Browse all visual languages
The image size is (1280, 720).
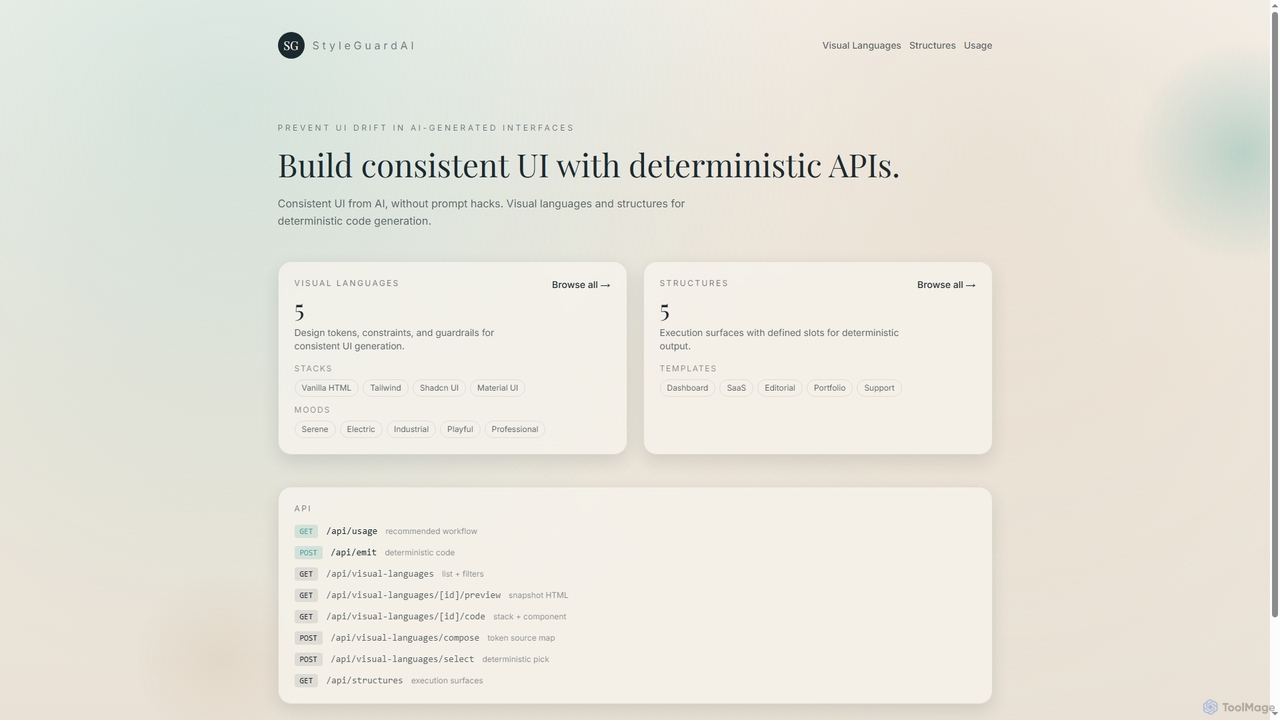pyautogui.click(x=581, y=285)
